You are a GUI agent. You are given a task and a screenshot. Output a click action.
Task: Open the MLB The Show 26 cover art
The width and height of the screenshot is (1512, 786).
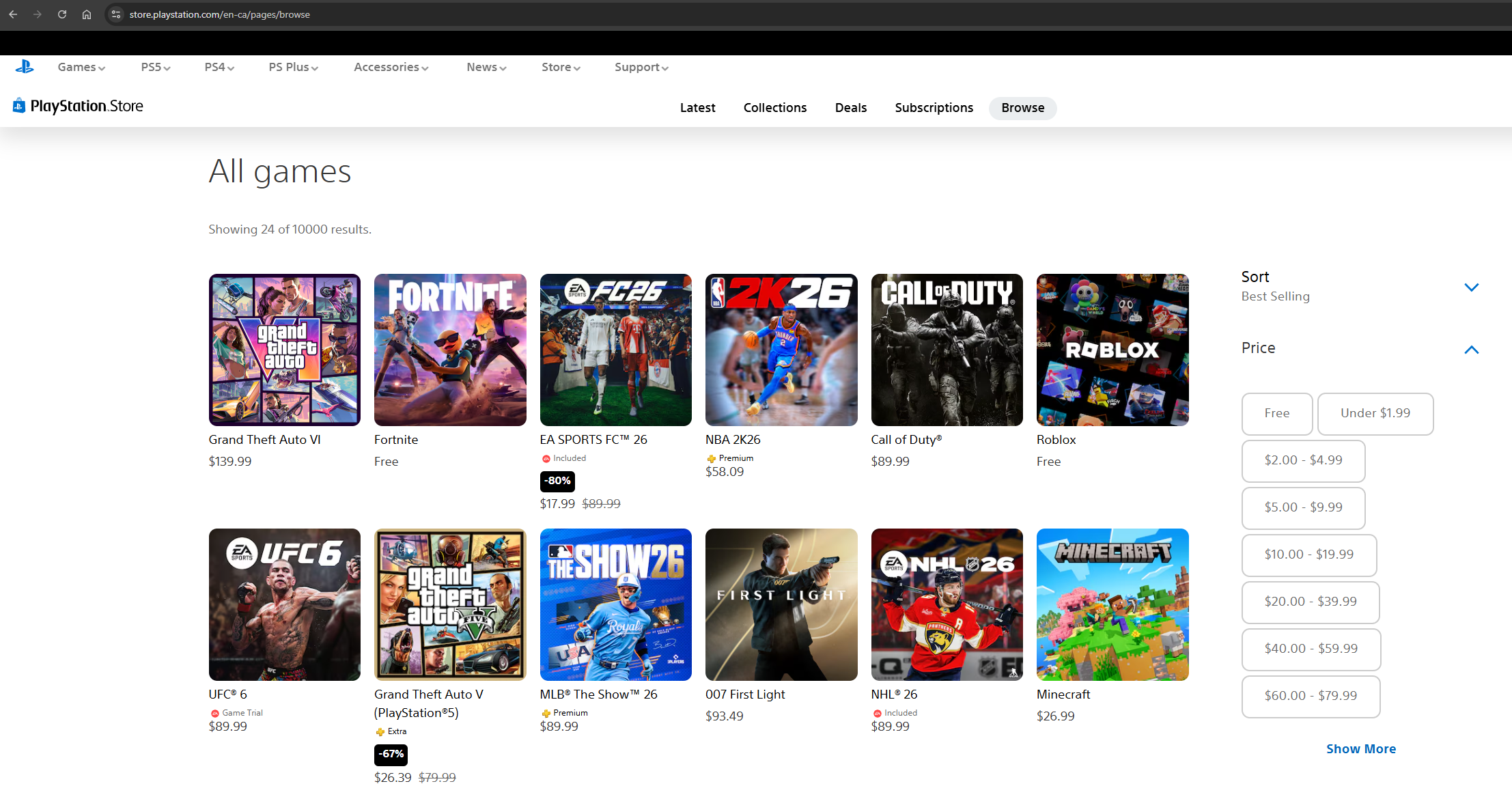[616, 604]
